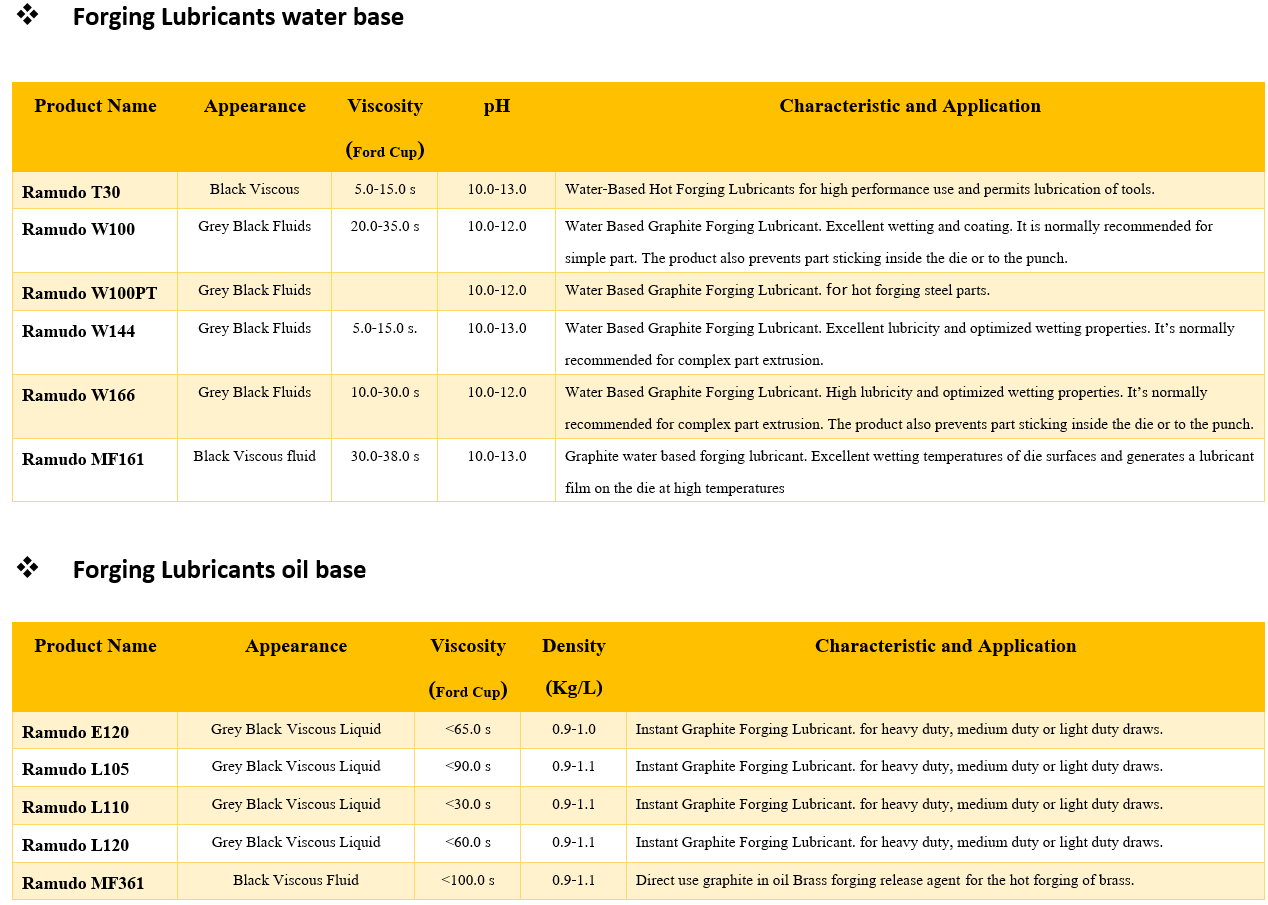Click "Grey Black Viscous Liquid" for Ramudo E120
Screen dimensions: 1268x905
tap(296, 729)
